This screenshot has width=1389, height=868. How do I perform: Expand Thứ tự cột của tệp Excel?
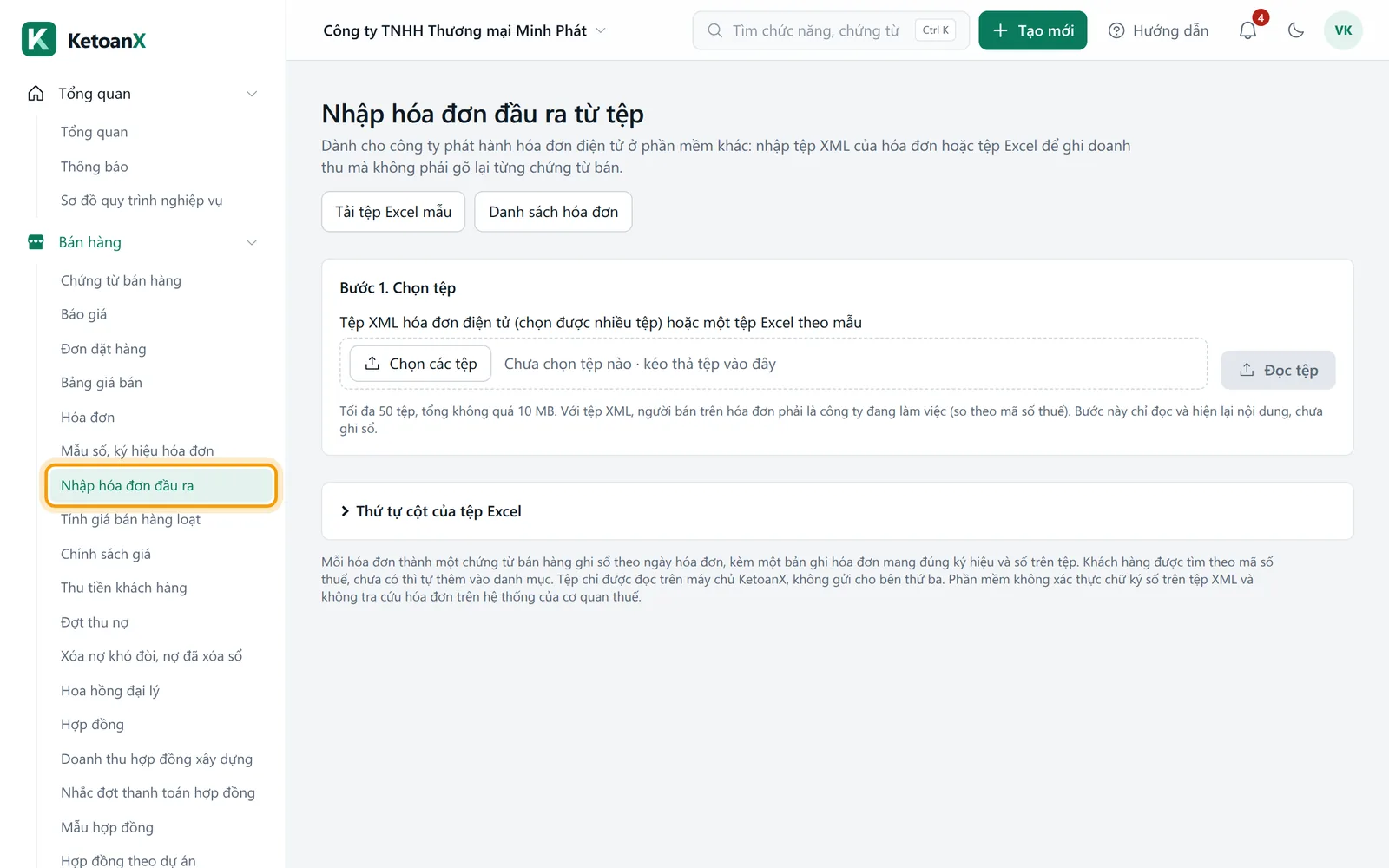pyautogui.click(x=431, y=511)
